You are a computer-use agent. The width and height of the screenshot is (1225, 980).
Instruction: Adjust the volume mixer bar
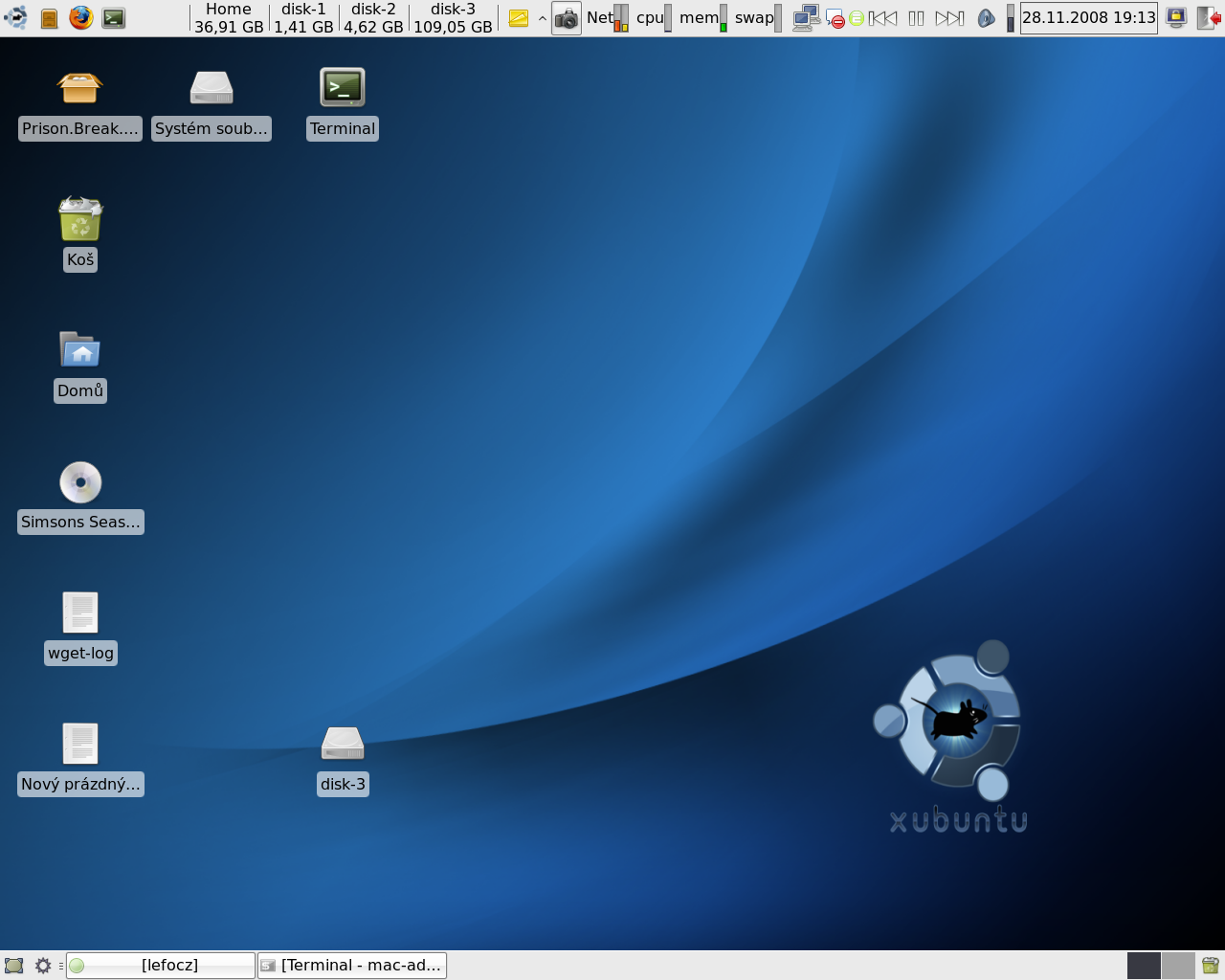1010,18
